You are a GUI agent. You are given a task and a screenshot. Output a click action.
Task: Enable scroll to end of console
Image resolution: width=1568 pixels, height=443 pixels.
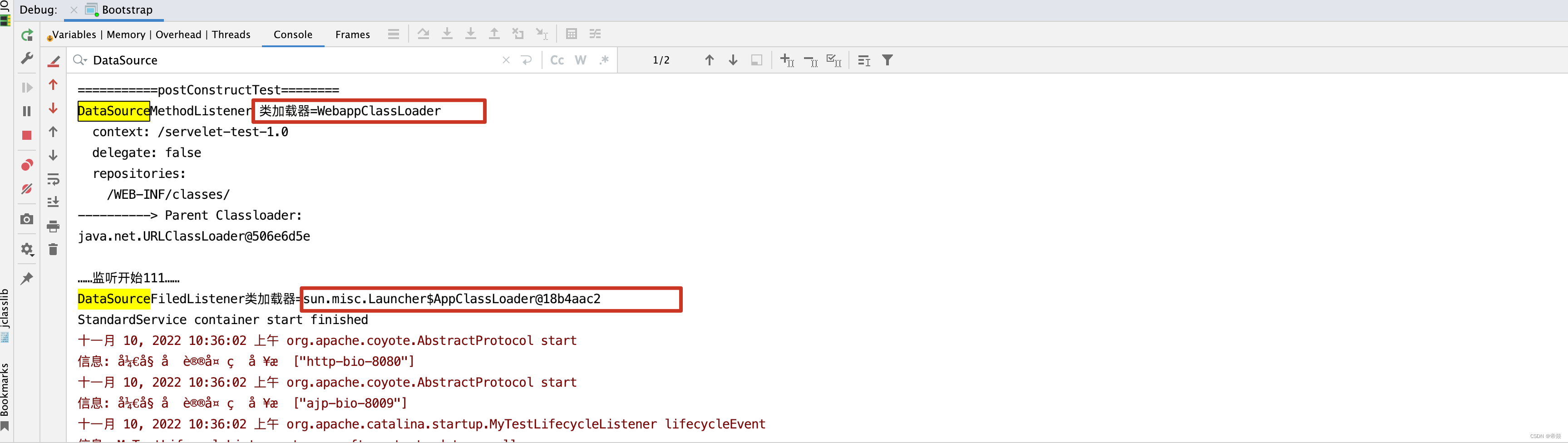[54, 202]
